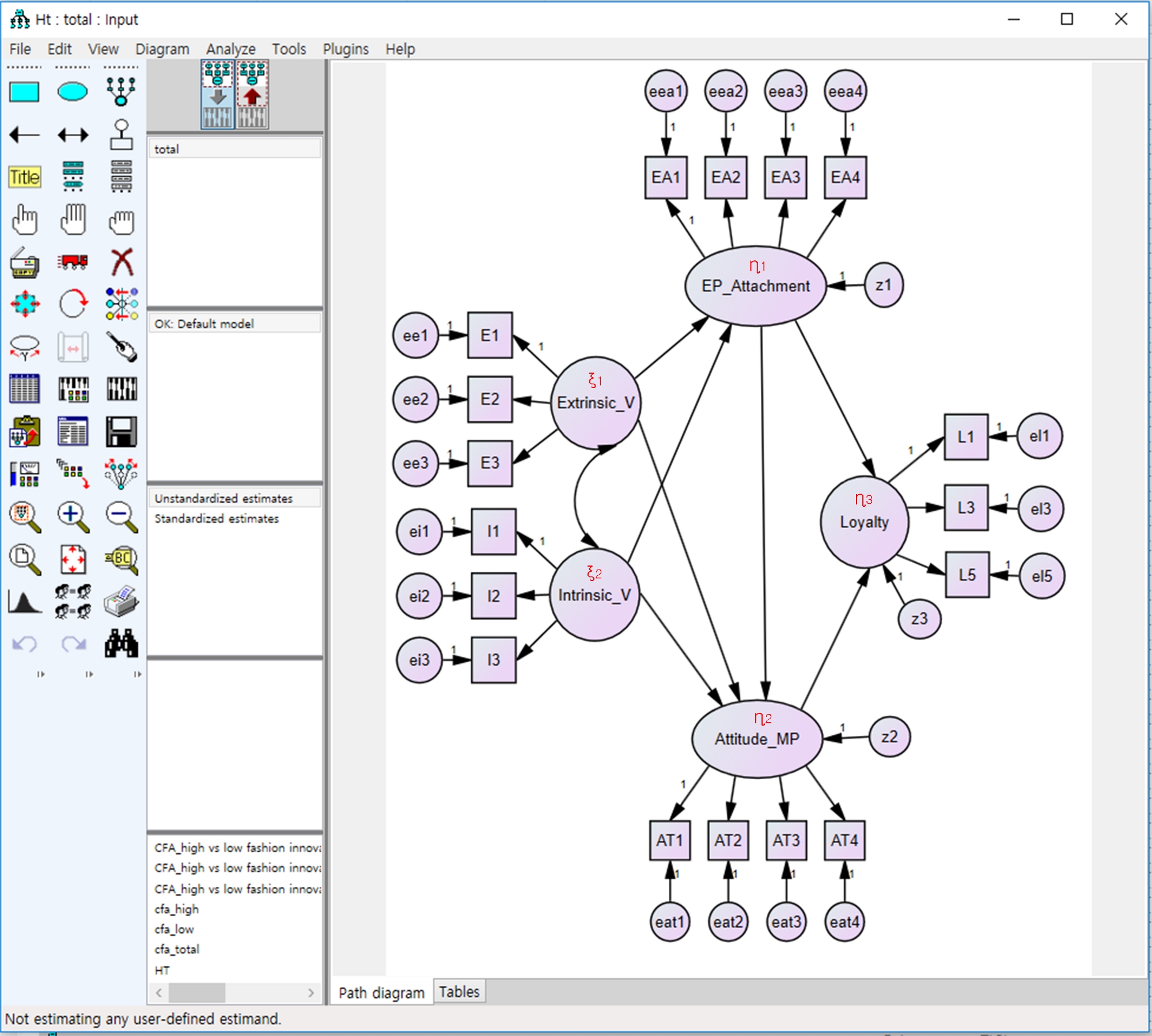Switch to the Tables tab

click(x=459, y=992)
